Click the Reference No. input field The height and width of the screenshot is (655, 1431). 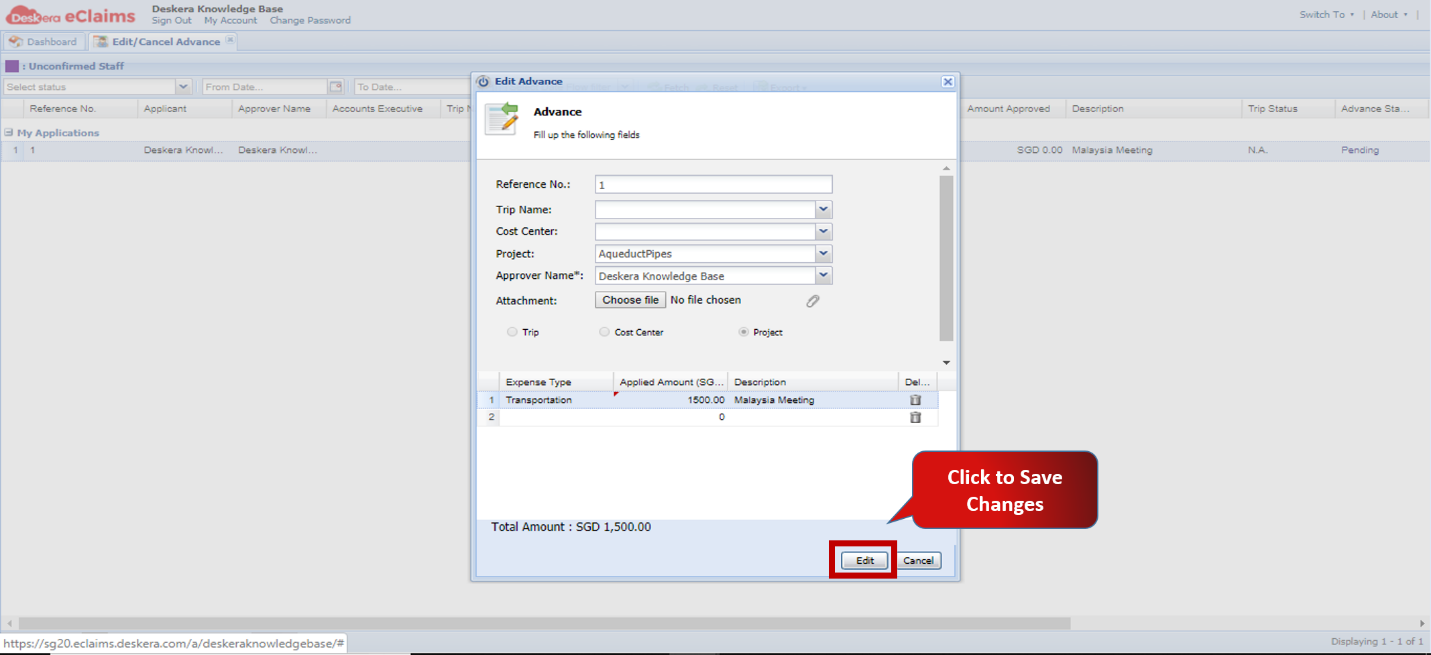tap(714, 185)
